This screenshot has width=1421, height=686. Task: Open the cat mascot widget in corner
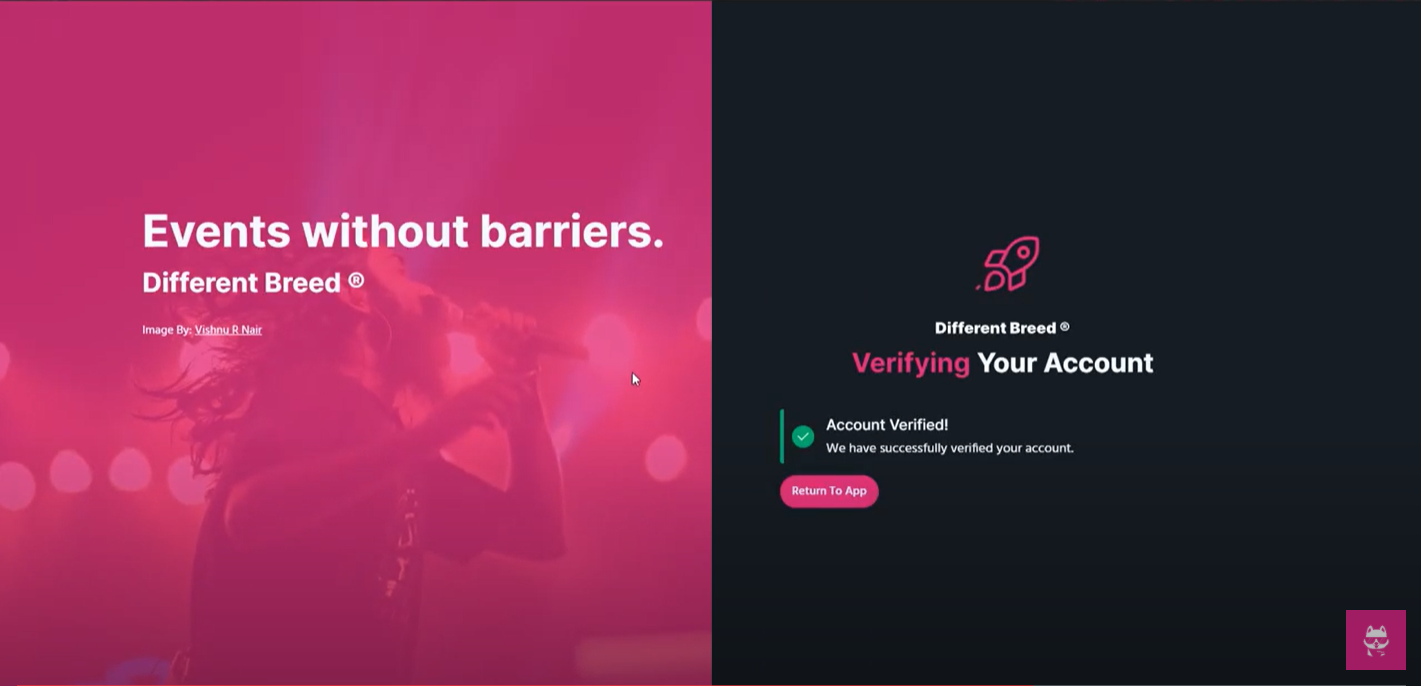[1376, 640]
